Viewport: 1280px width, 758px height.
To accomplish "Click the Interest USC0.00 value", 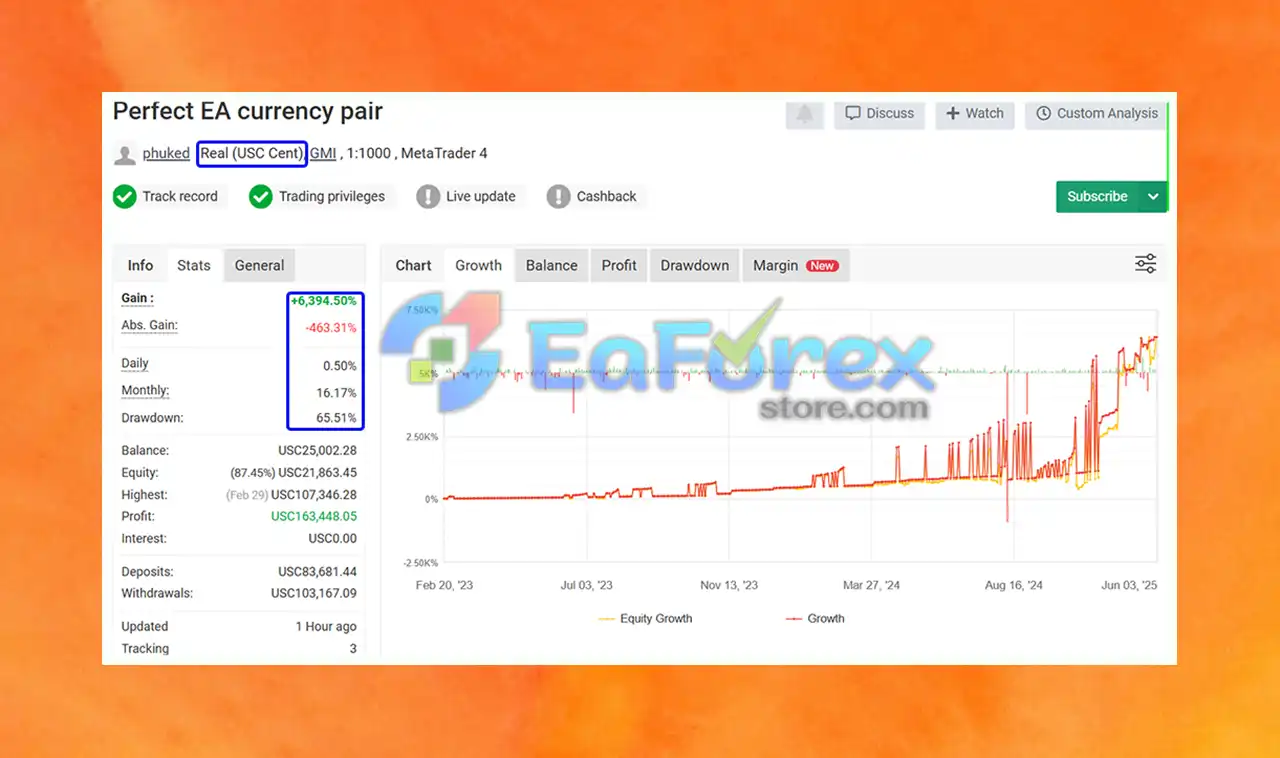I will (x=332, y=539).
